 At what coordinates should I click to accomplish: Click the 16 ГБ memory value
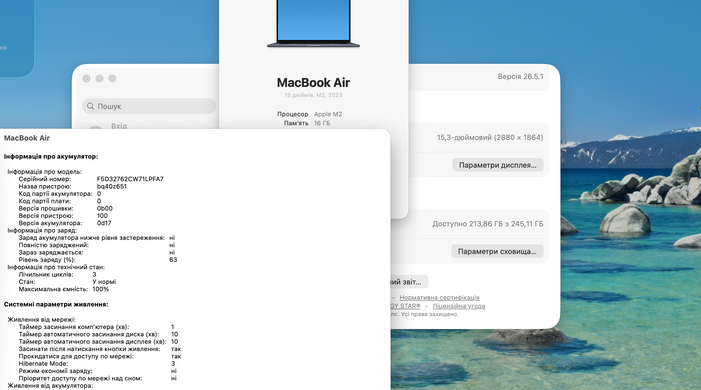click(322, 123)
